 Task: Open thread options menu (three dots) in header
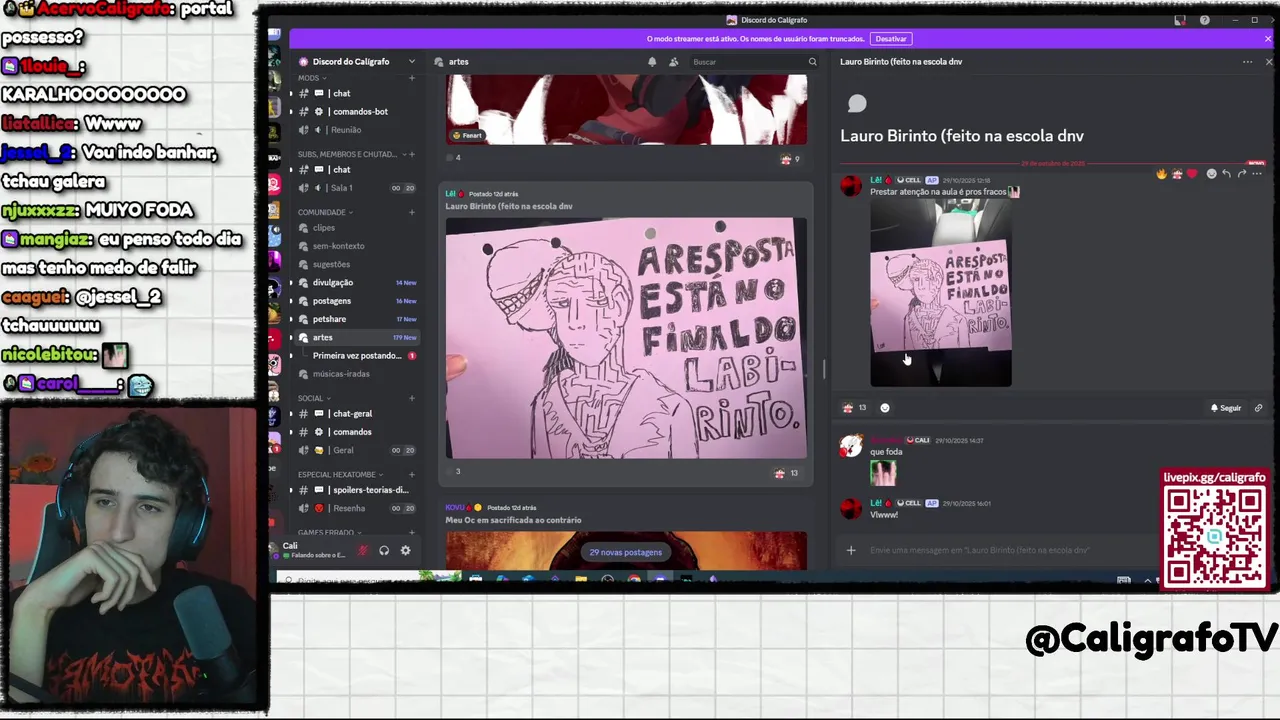coord(1247,62)
